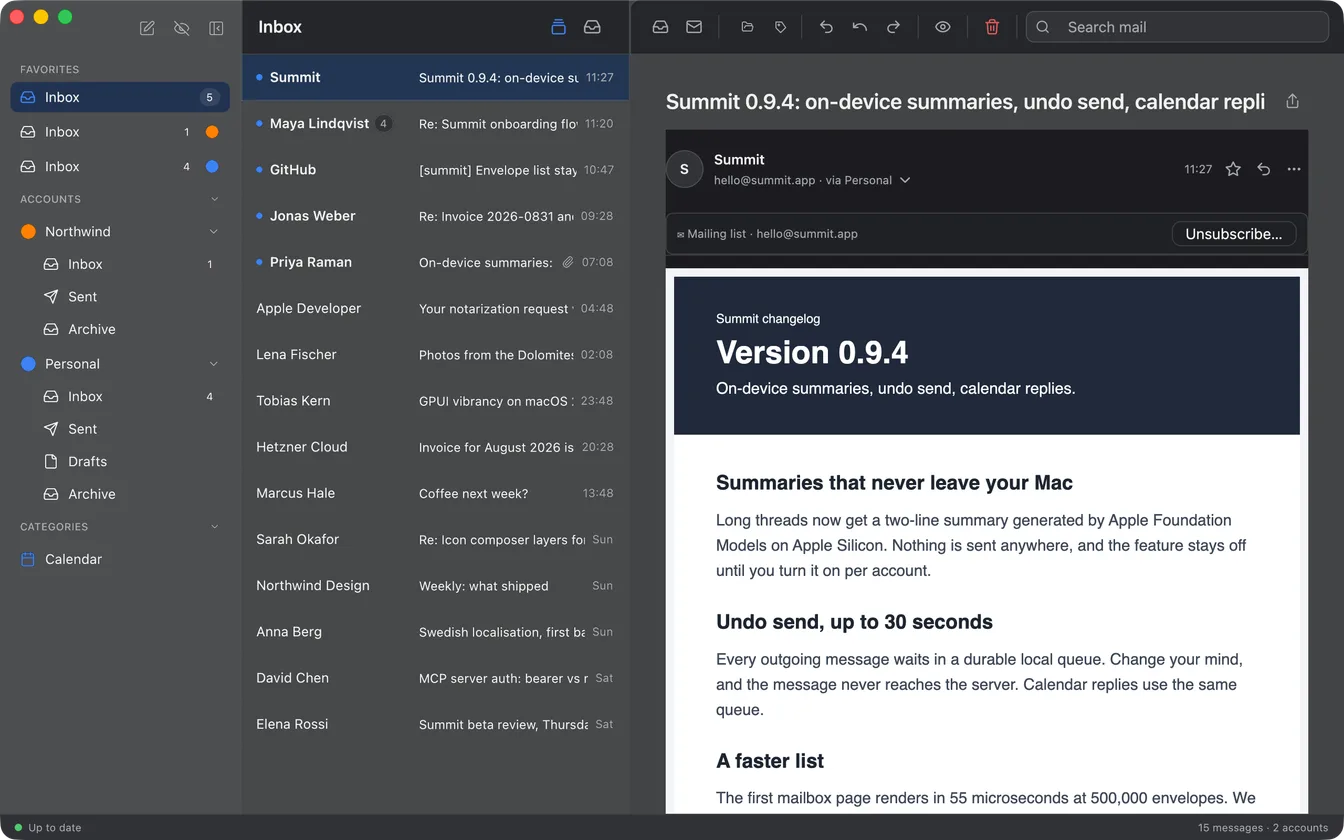Open Sent under the Northwind account
1344x840 pixels.
(120, 297)
